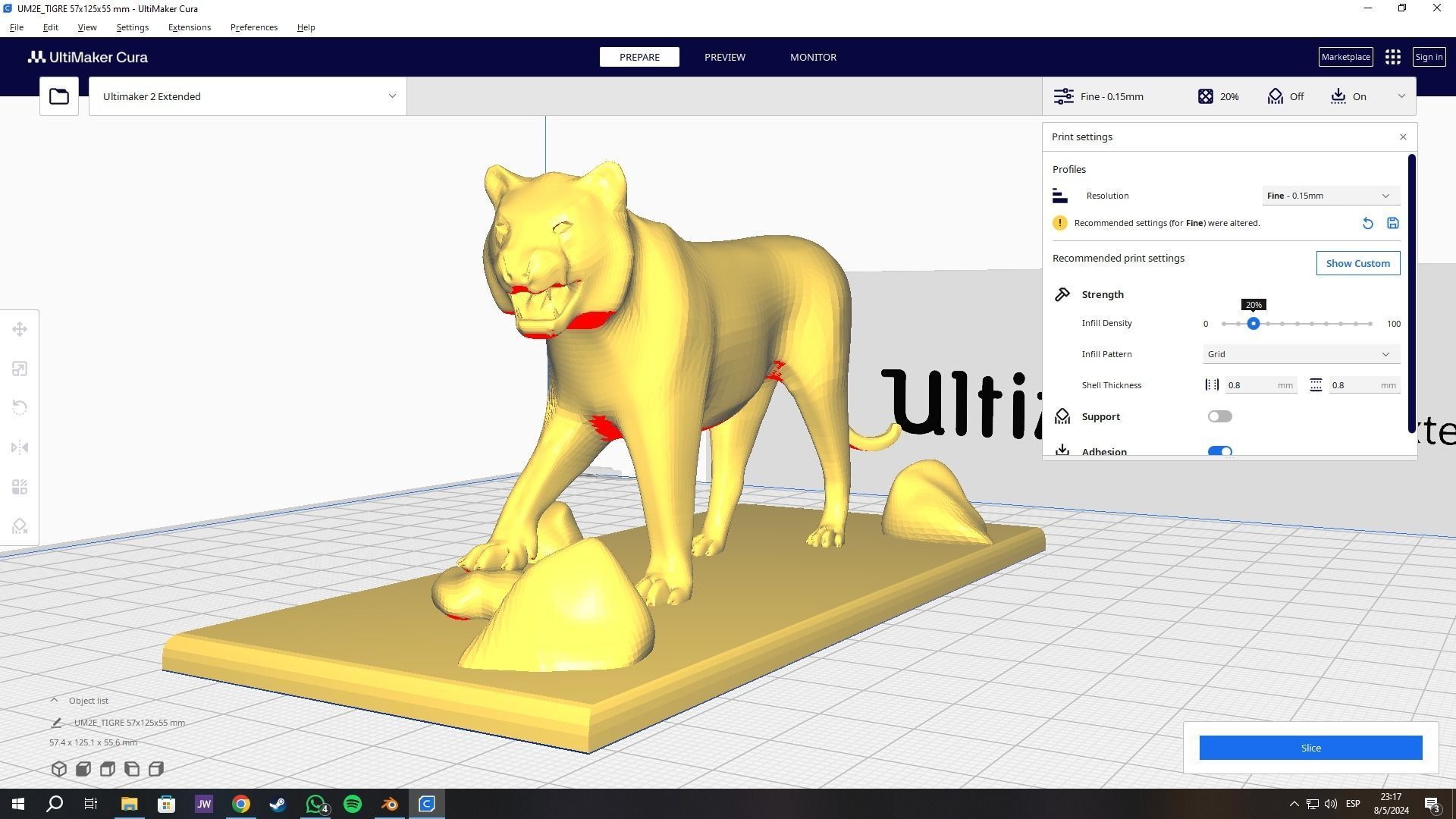Open the View menu
The height and width of the screenshot is (819, 1456).
87,27
